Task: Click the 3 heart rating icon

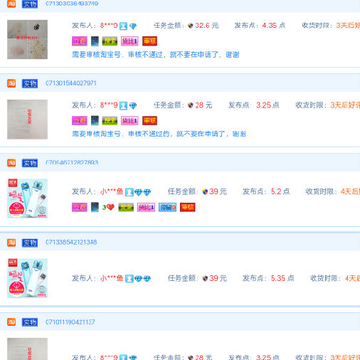Action: click(108, 207)
